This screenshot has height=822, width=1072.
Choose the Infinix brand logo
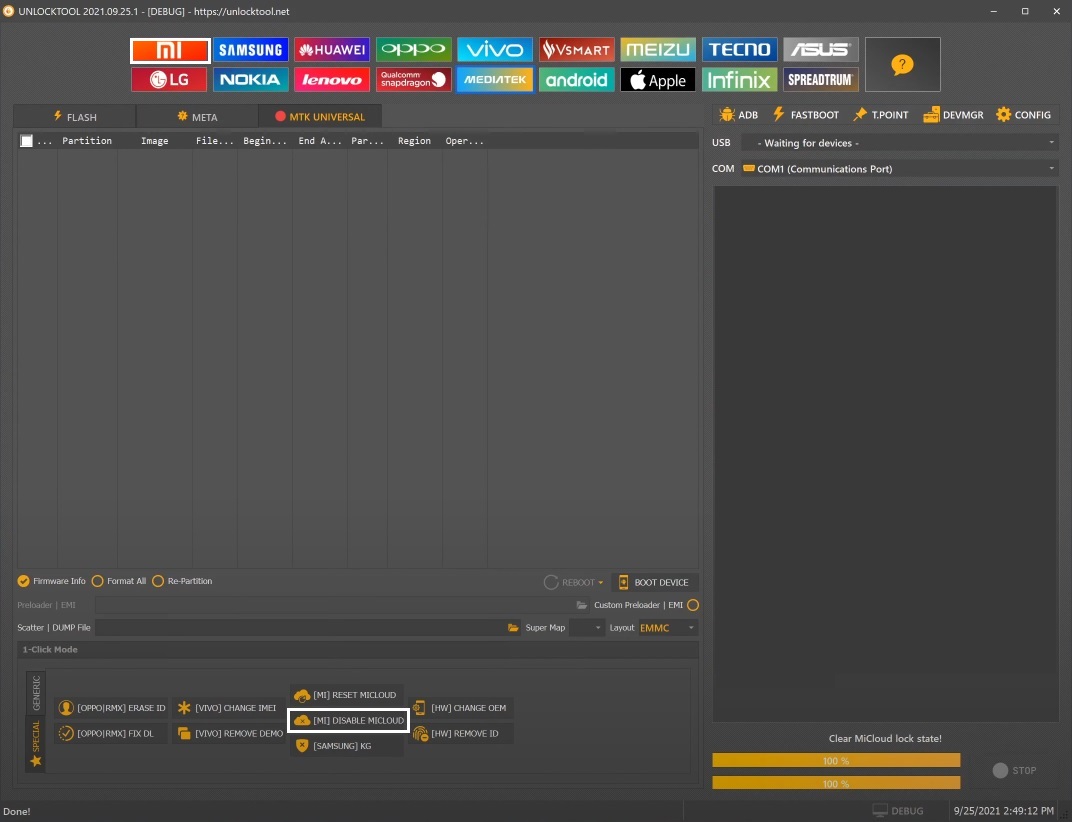tap(739, 79)
